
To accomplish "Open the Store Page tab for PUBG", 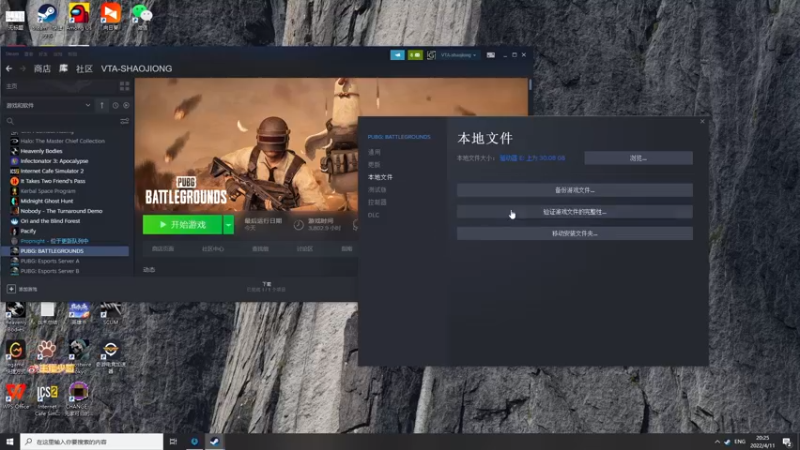I will [x=163, y=249].
